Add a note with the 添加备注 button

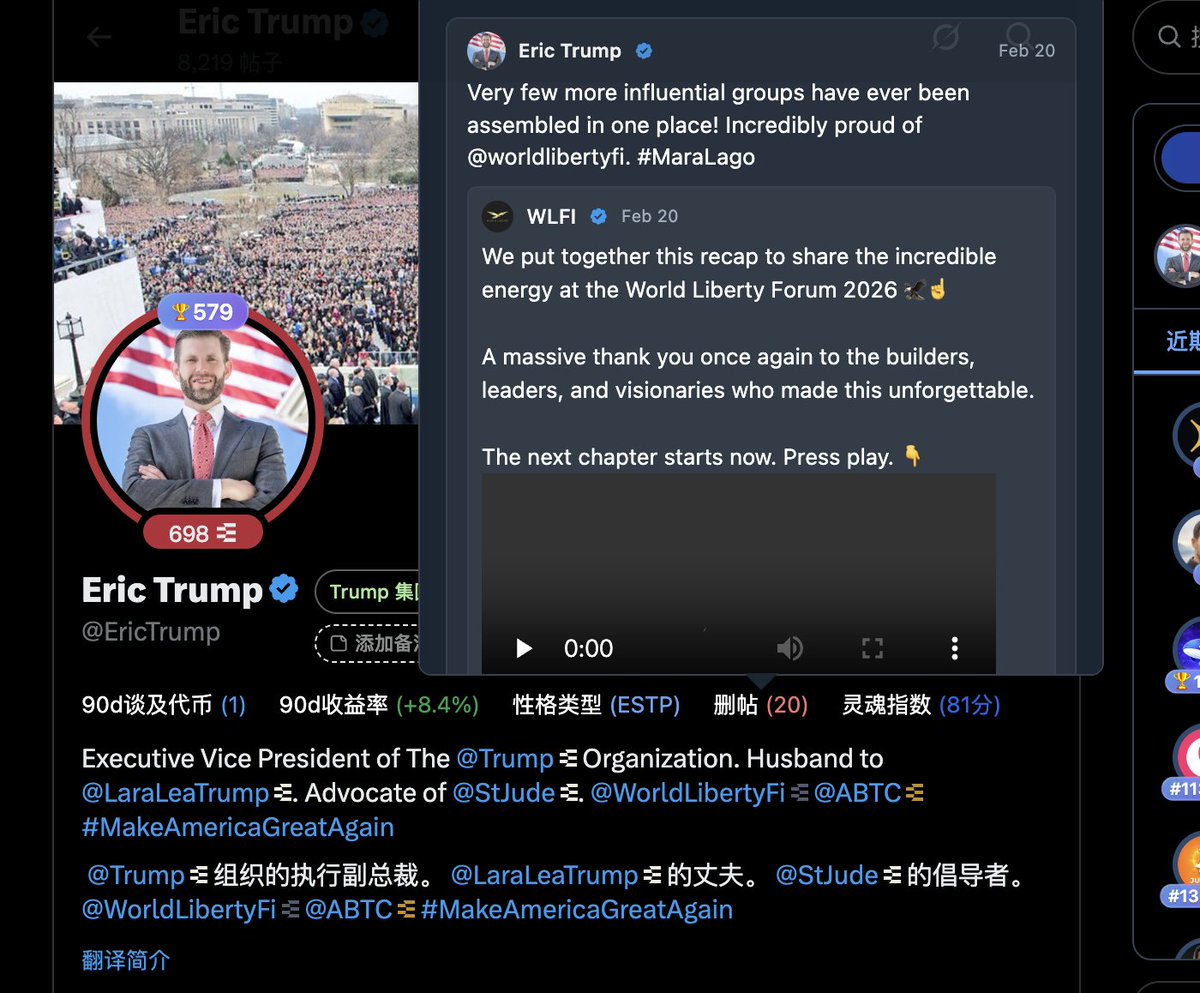368,643
